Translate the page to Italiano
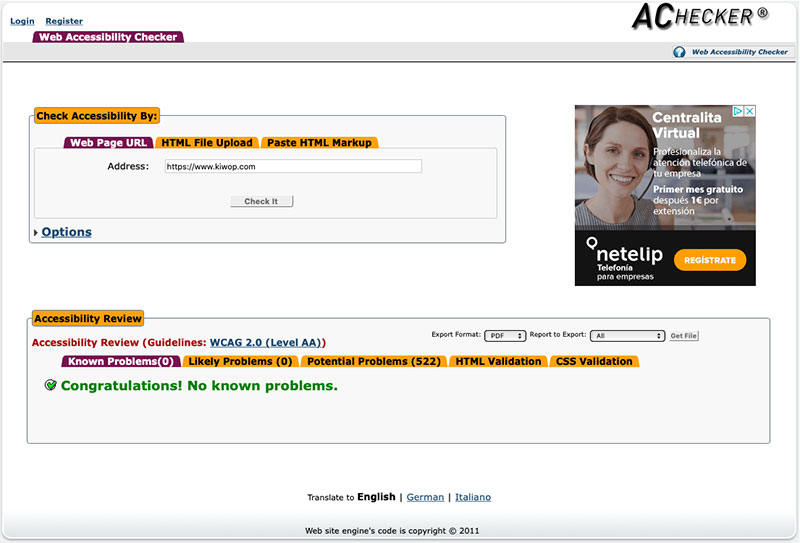Screen dimensions: 800x543 tap(473, 497)
